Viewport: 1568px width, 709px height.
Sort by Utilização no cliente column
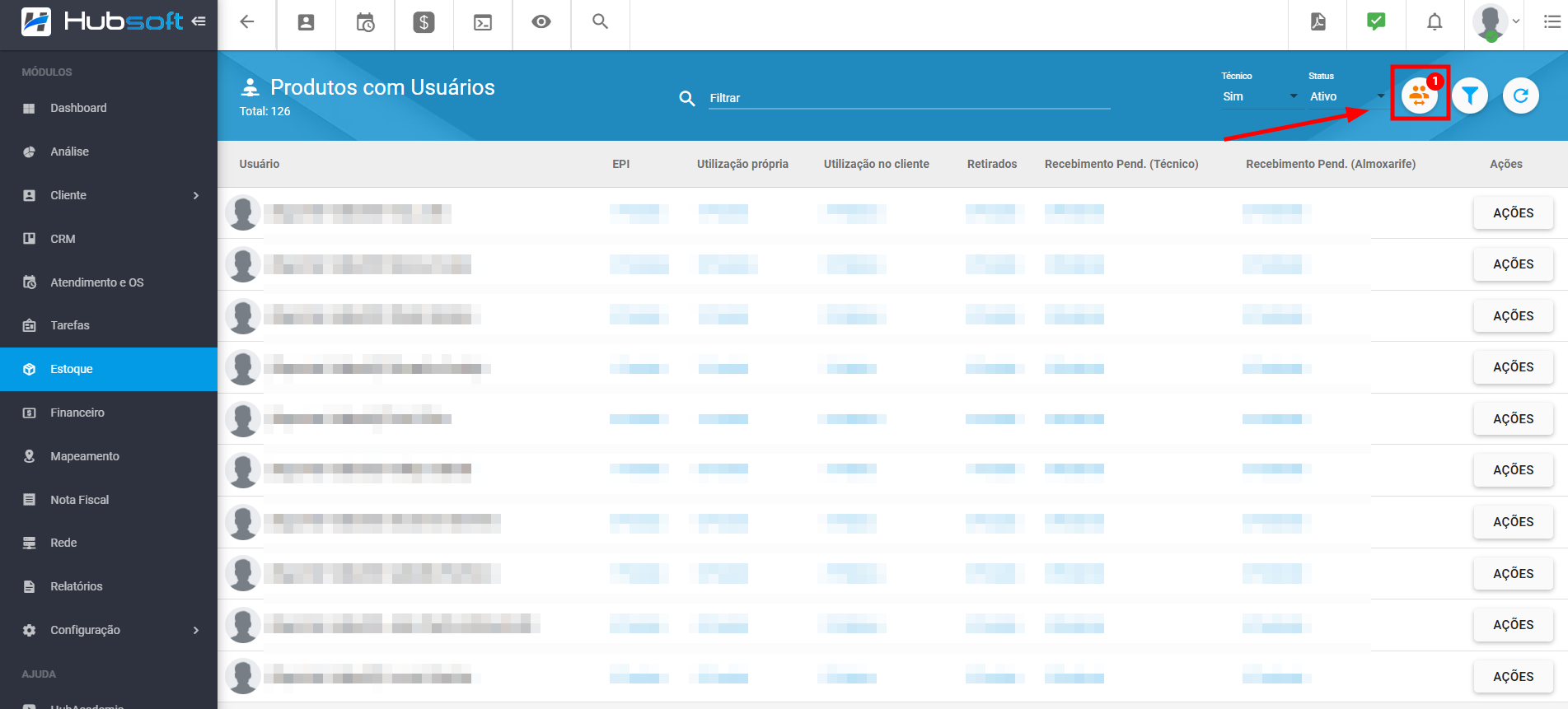(x=877, y=164)
